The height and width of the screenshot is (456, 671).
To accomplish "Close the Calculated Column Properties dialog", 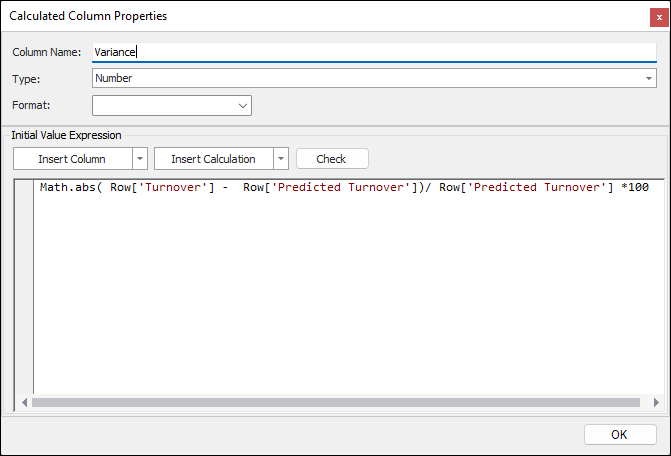I will click(655, 16).
